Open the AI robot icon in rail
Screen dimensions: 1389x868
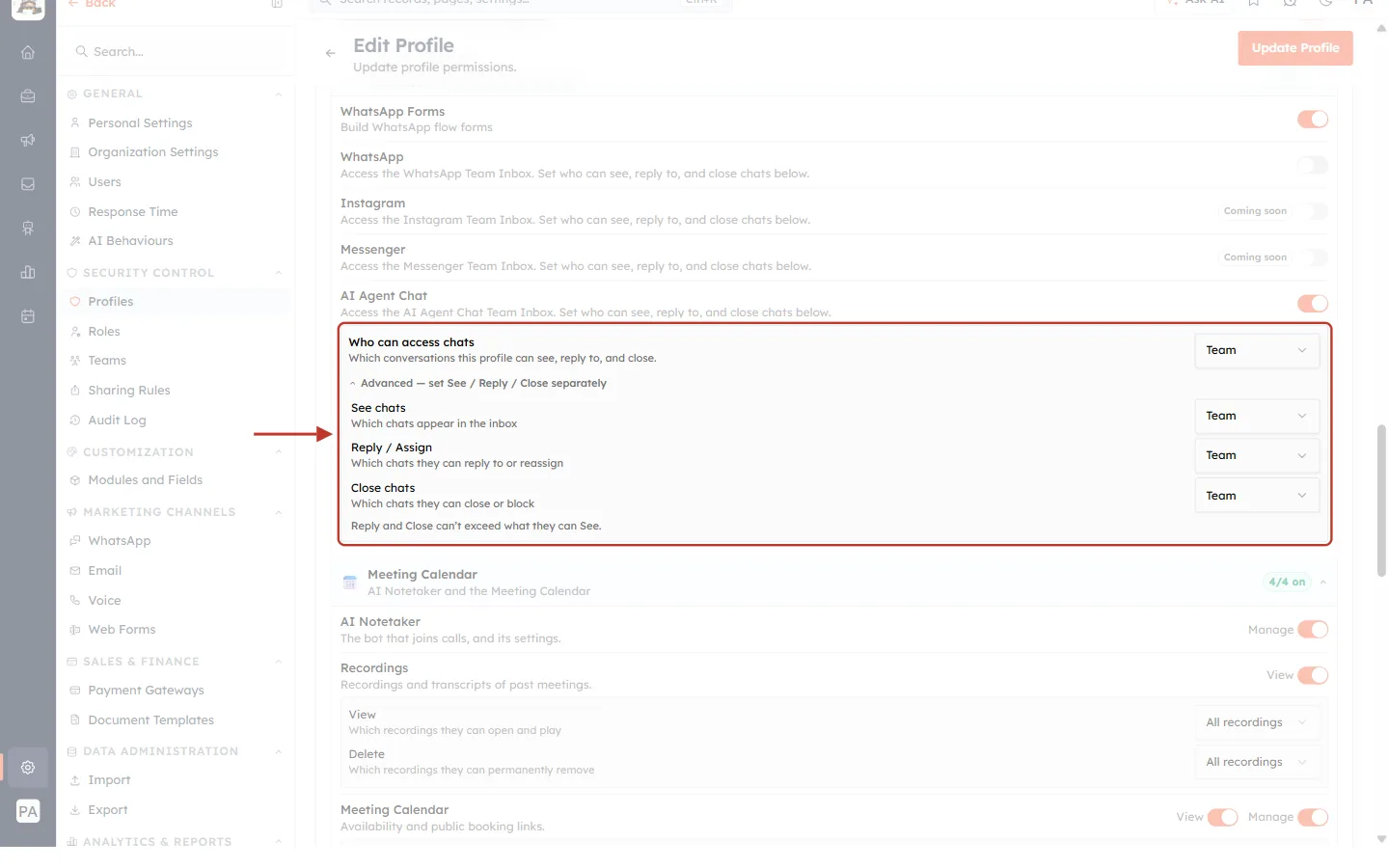pyautogui.click(x=28, y=228)
